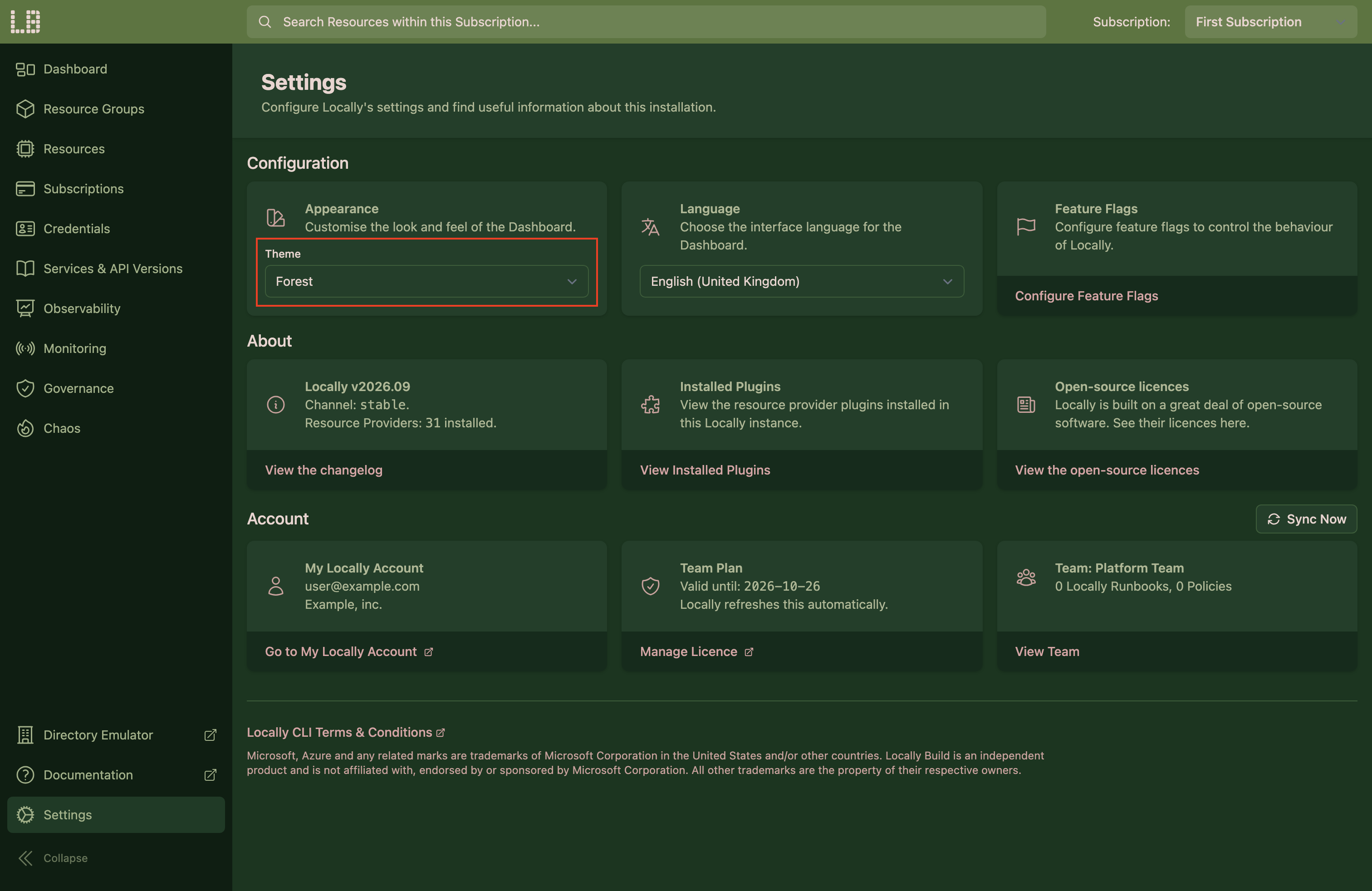Open the First Subscription dropdown

click(1270, 22)
